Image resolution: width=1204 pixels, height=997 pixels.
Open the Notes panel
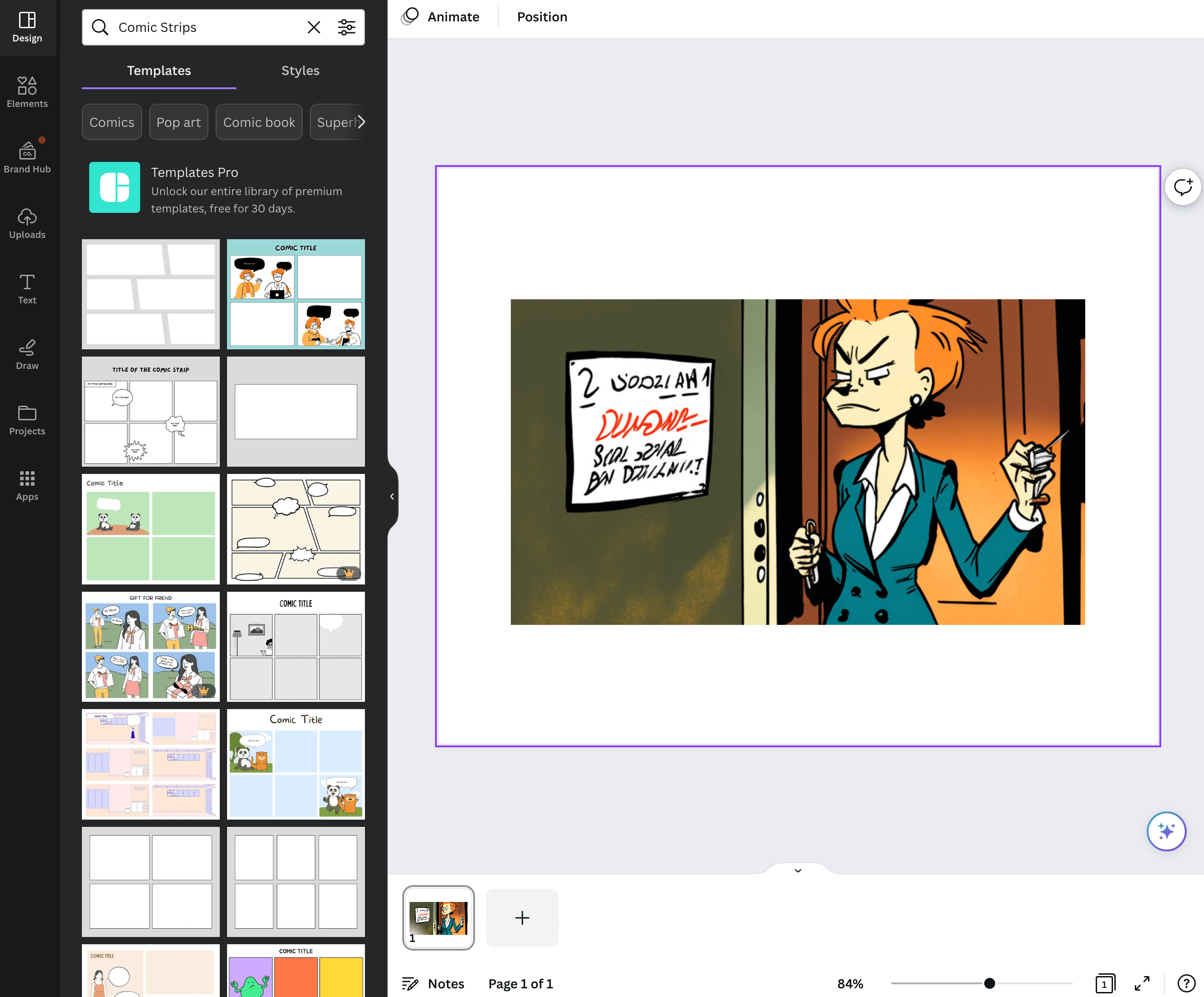[433, 983]
